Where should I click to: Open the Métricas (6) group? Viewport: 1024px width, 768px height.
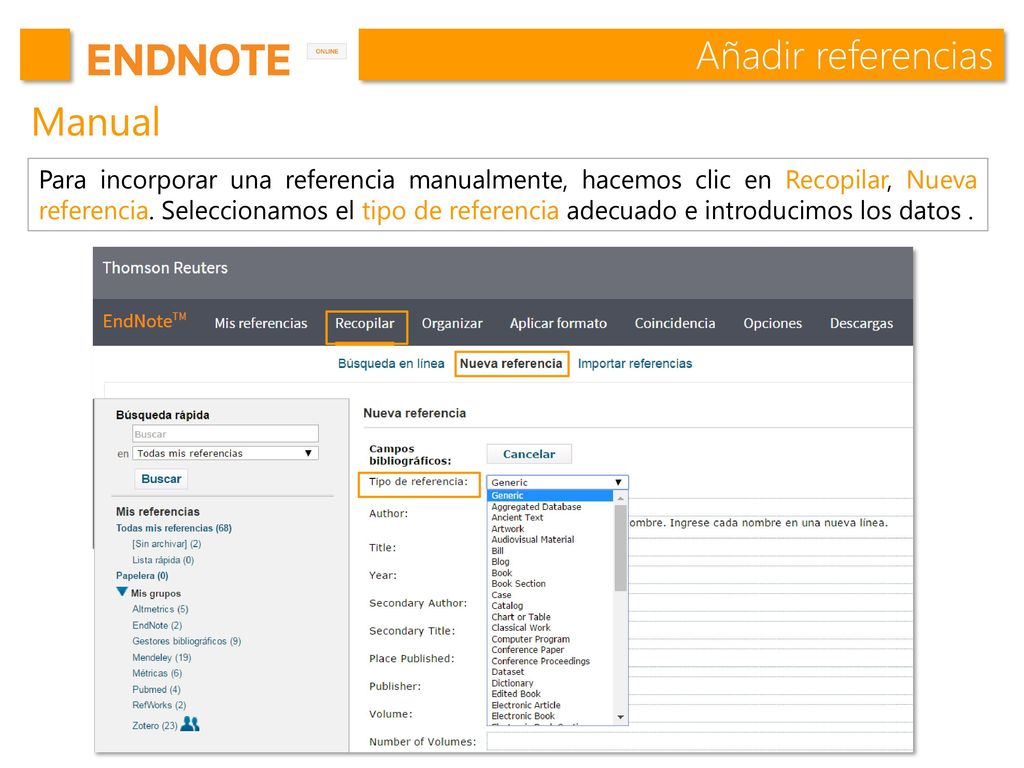157,673
